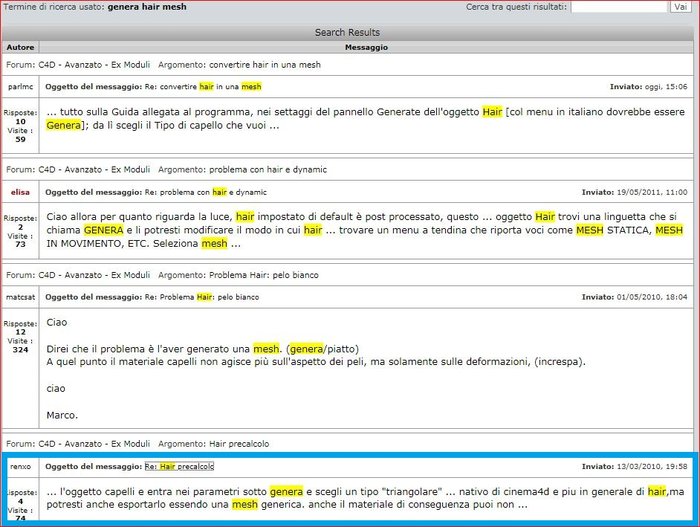This screenshot has width=700, height=527.
Task: Click highlighted 'mesh' in renxo's message
Action: [x=245, y=505]
